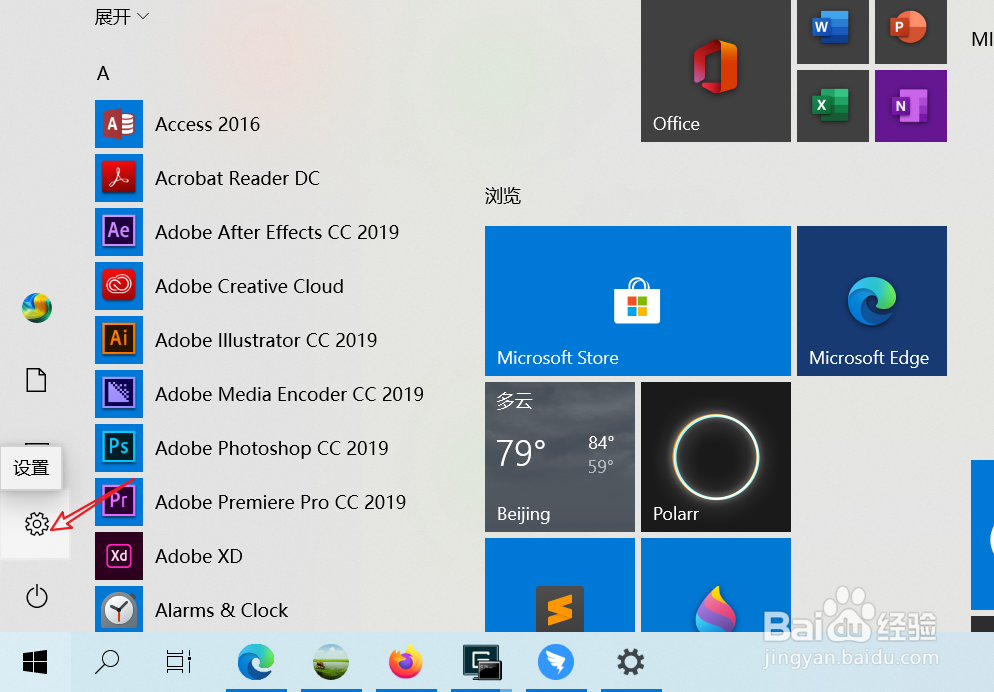Screen dimensions: 994x692
Task: Click the letter A group header
Action: point(103,74)
